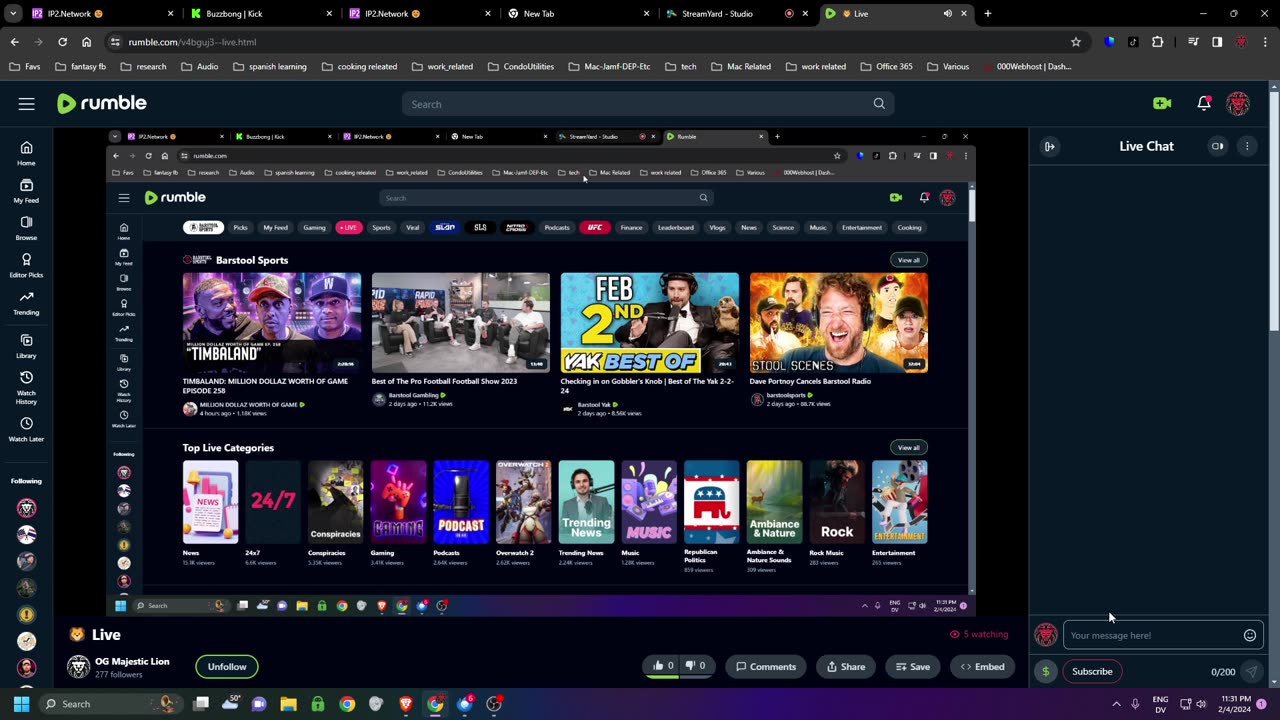Image resolution: width=1280 pixels, height=720 pixels.
Task: Open the 000Webhost Dash bookmark
Action: (1028, 67)
